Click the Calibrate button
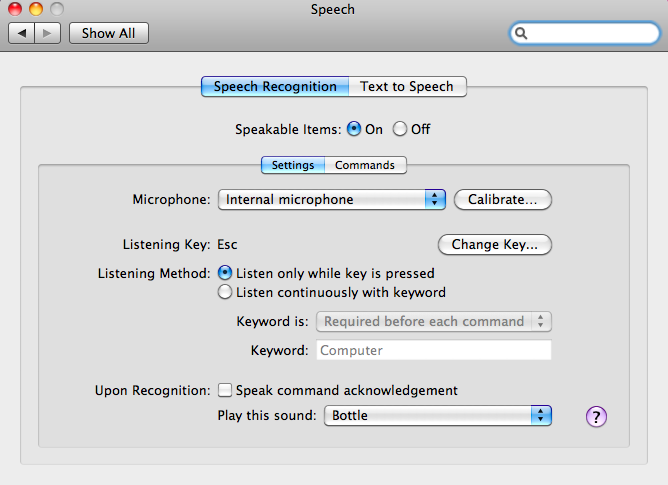Image resolution: width=668 pixels, height=485 pixels. (503, 200)
